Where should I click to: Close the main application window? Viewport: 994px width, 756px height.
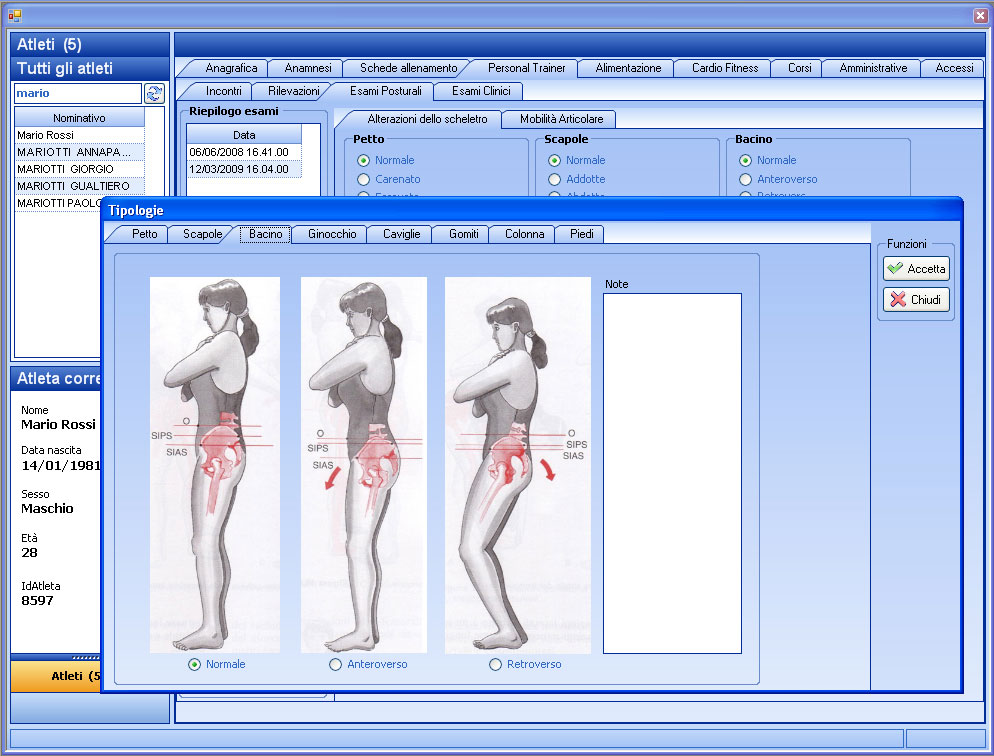point(979,15)
